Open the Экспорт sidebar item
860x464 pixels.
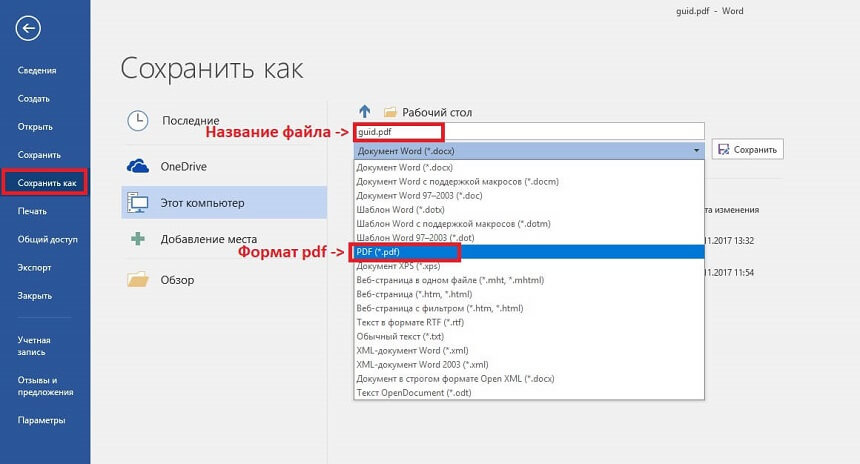click(x=35, y=268)
